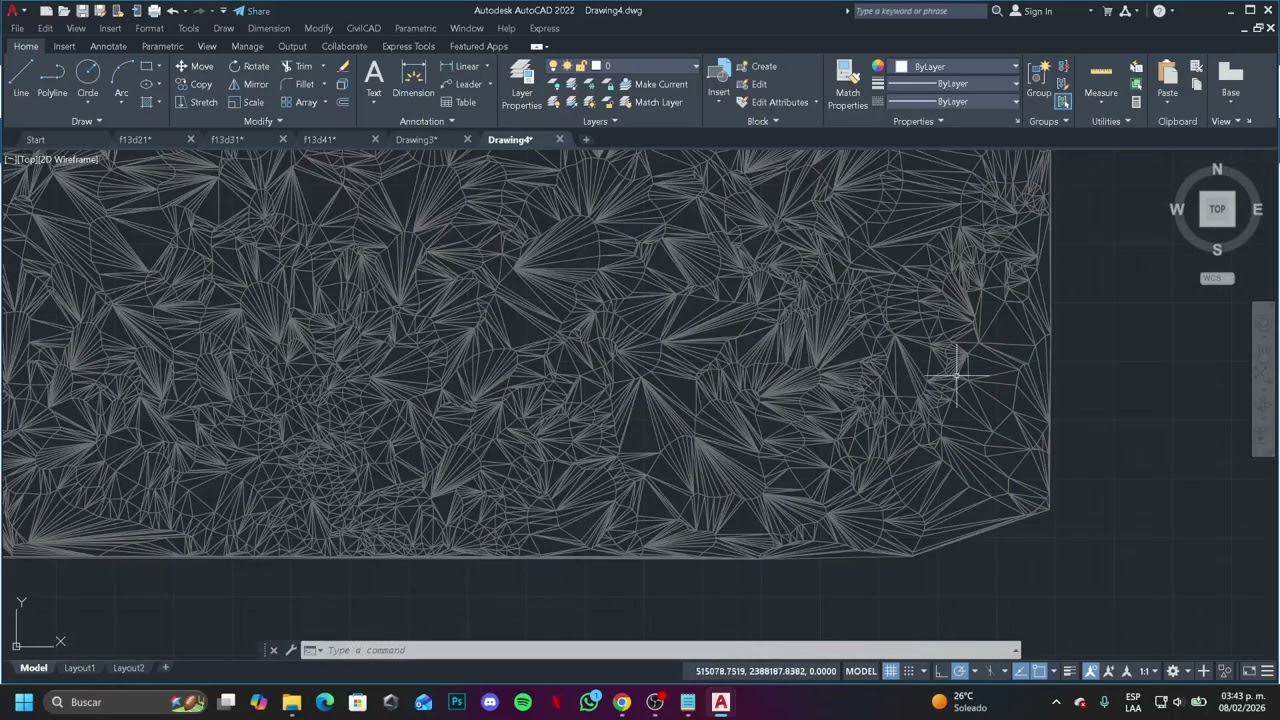Click the Measure tool
This screenshot has width=1280, height=720.
point(1101,78)
